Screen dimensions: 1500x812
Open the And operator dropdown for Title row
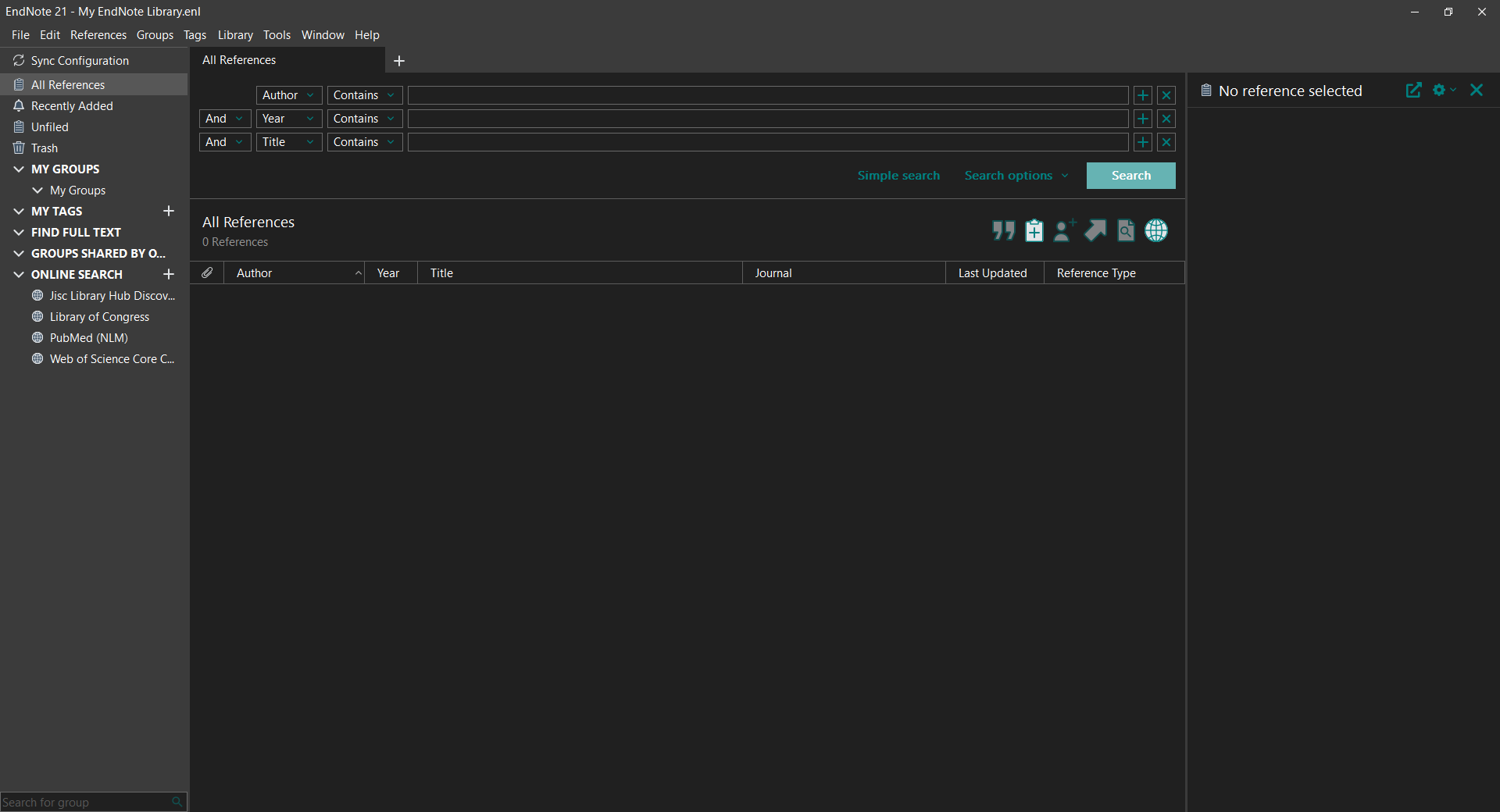point(225,142)
